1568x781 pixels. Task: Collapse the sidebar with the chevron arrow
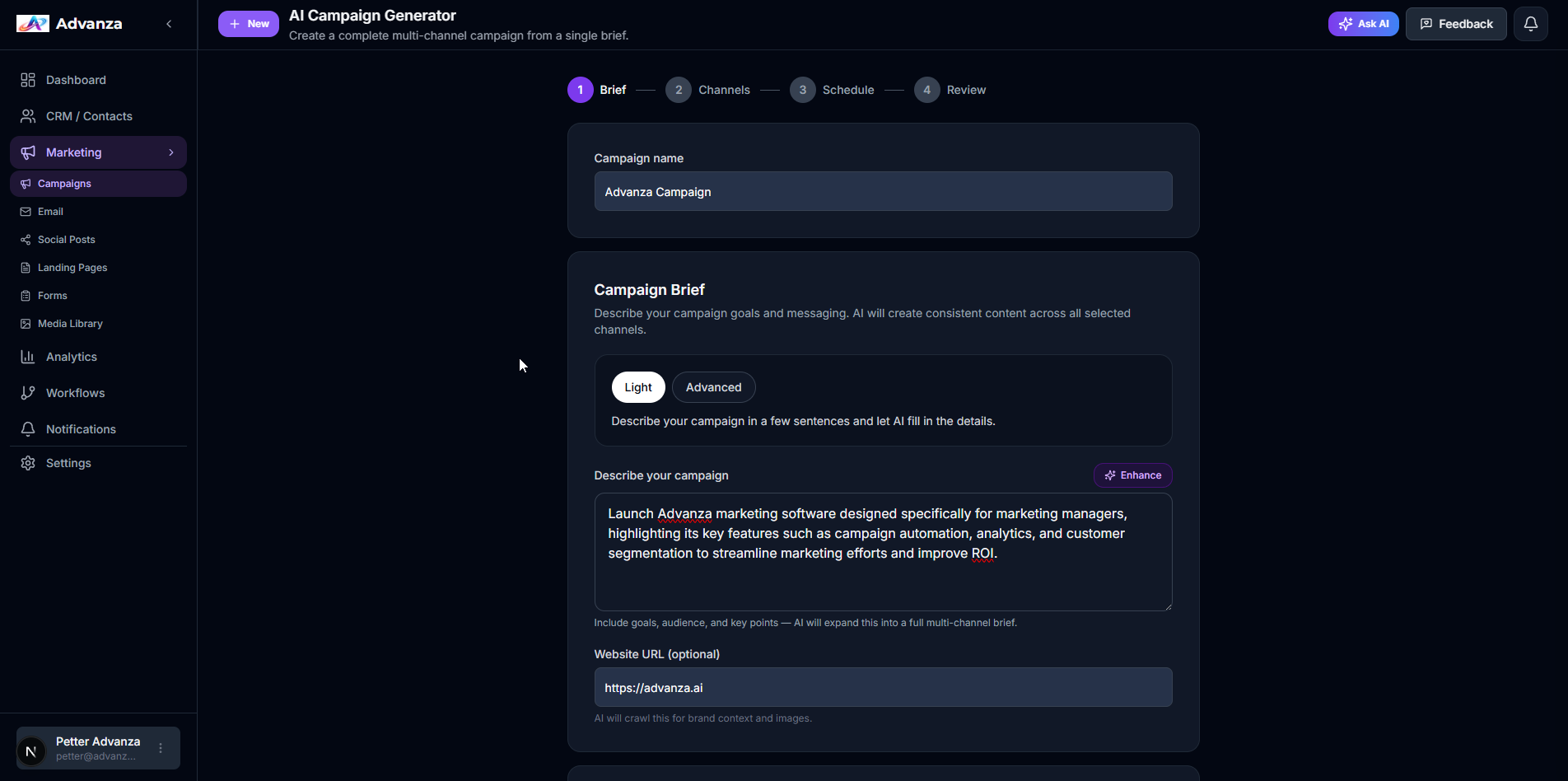[x=169, y=24]
